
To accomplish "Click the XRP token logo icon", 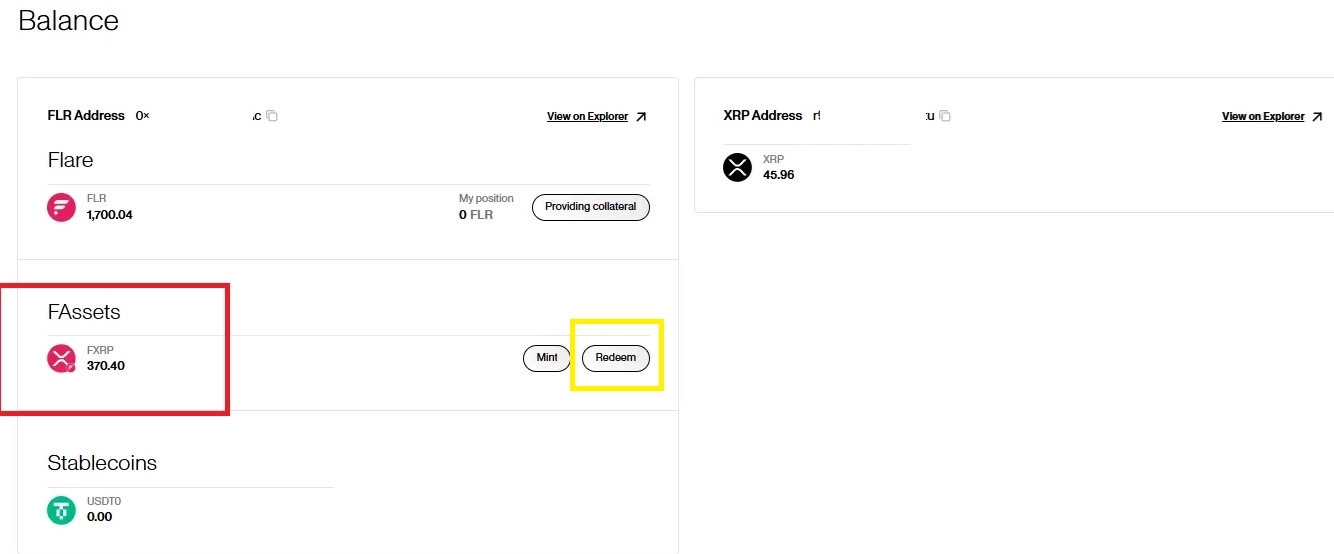I will (737, 167).
